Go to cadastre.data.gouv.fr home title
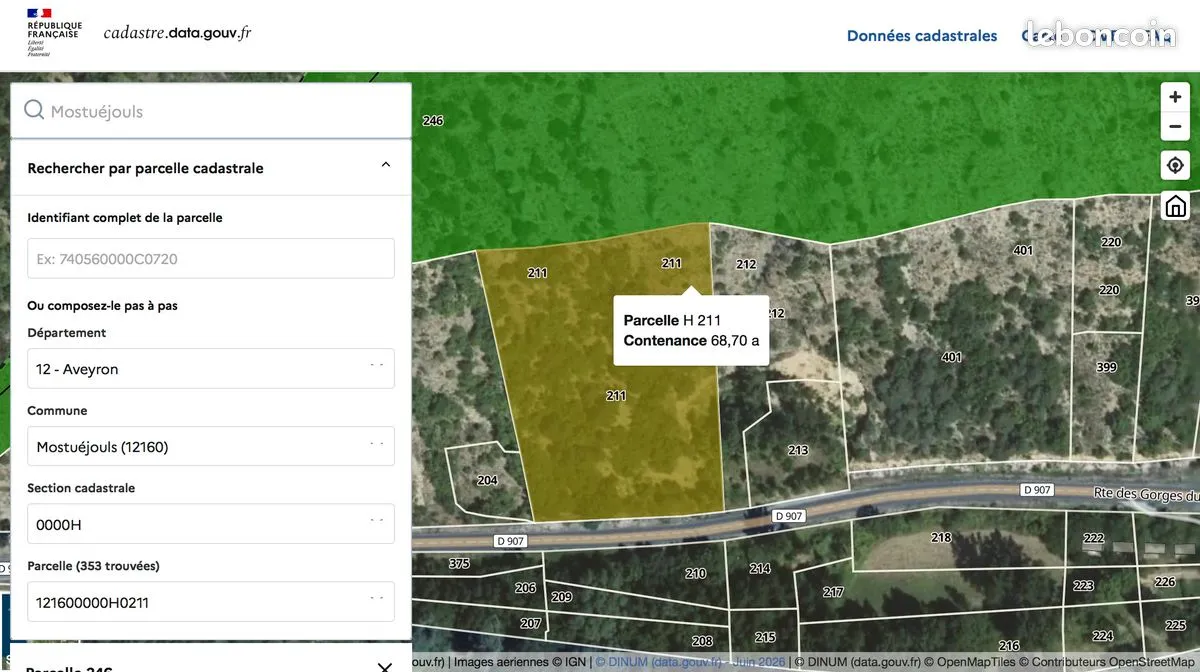 [177, 32]
